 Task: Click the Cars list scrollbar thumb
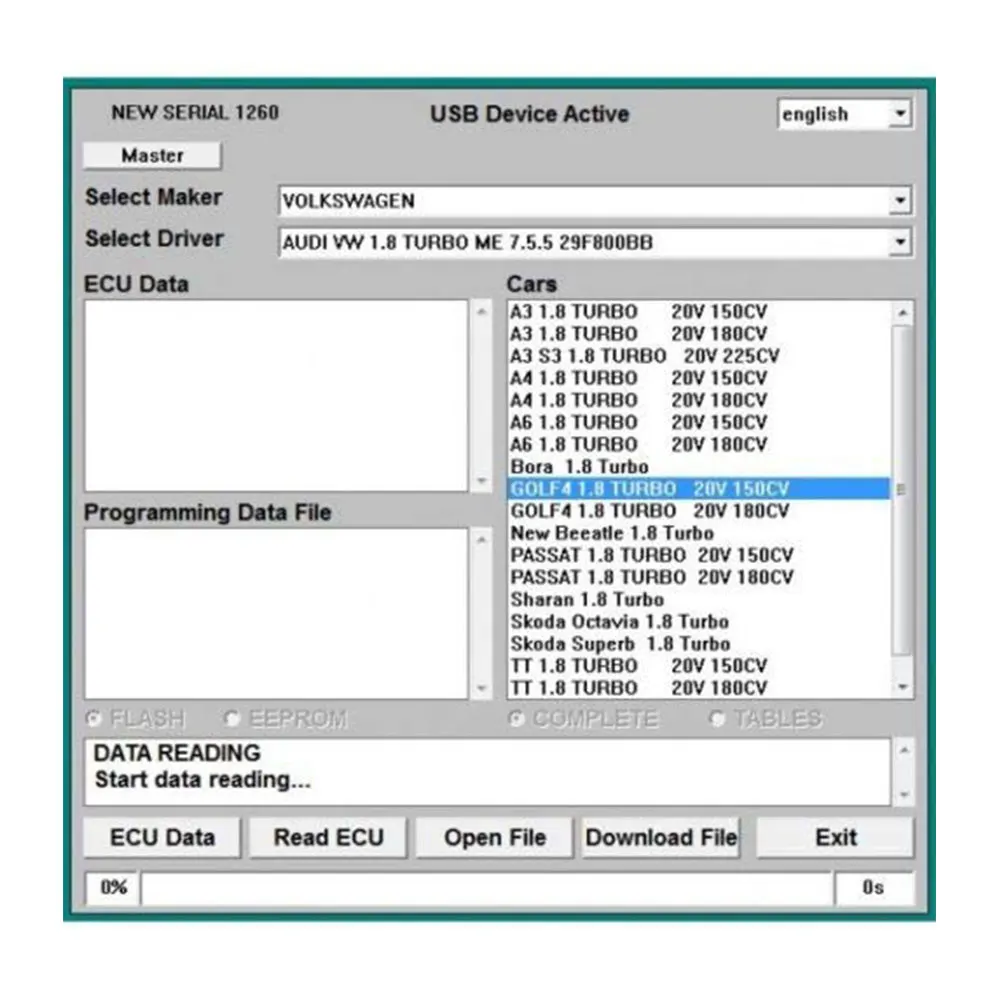[x=902, y=490]
